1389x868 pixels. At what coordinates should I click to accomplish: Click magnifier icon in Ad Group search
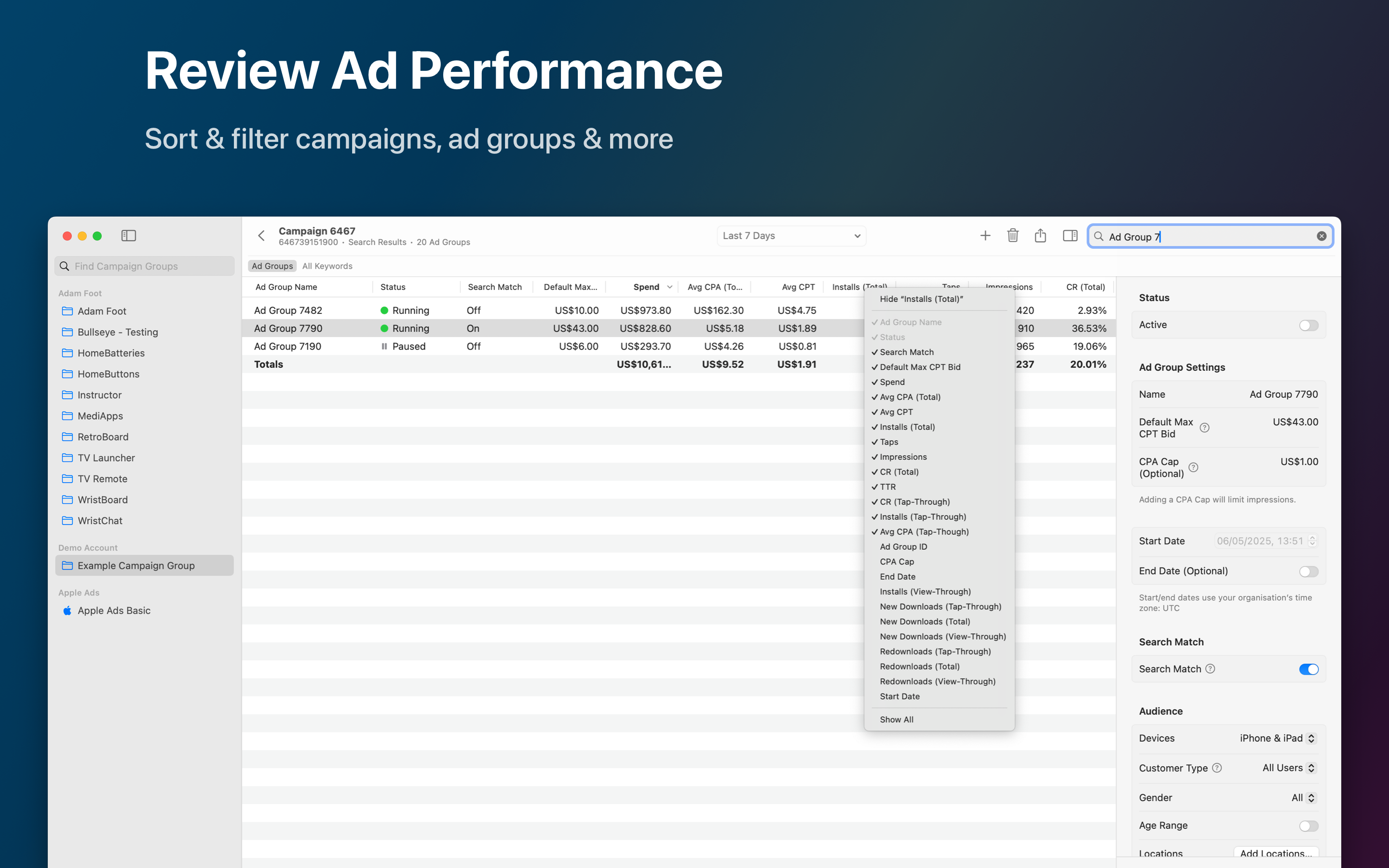(1099, 236)
